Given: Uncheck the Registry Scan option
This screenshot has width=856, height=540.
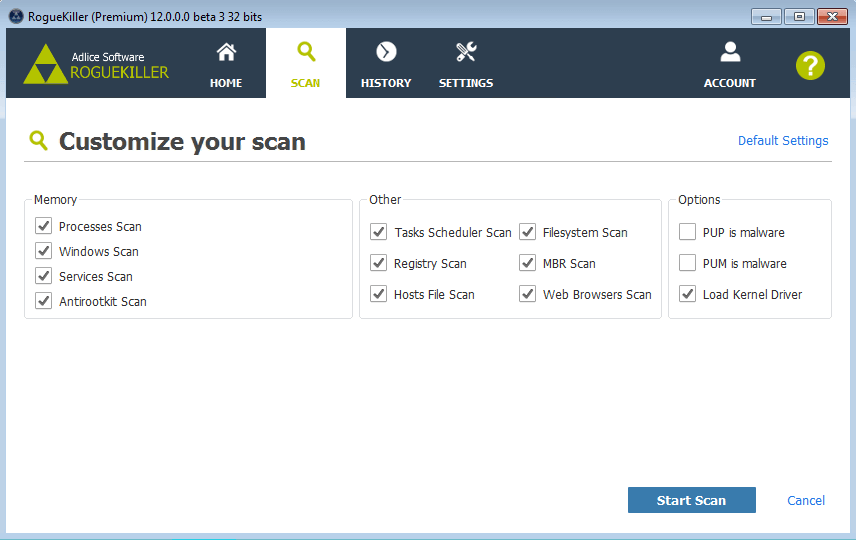Looking at the screenshot, I should [378, 264].
